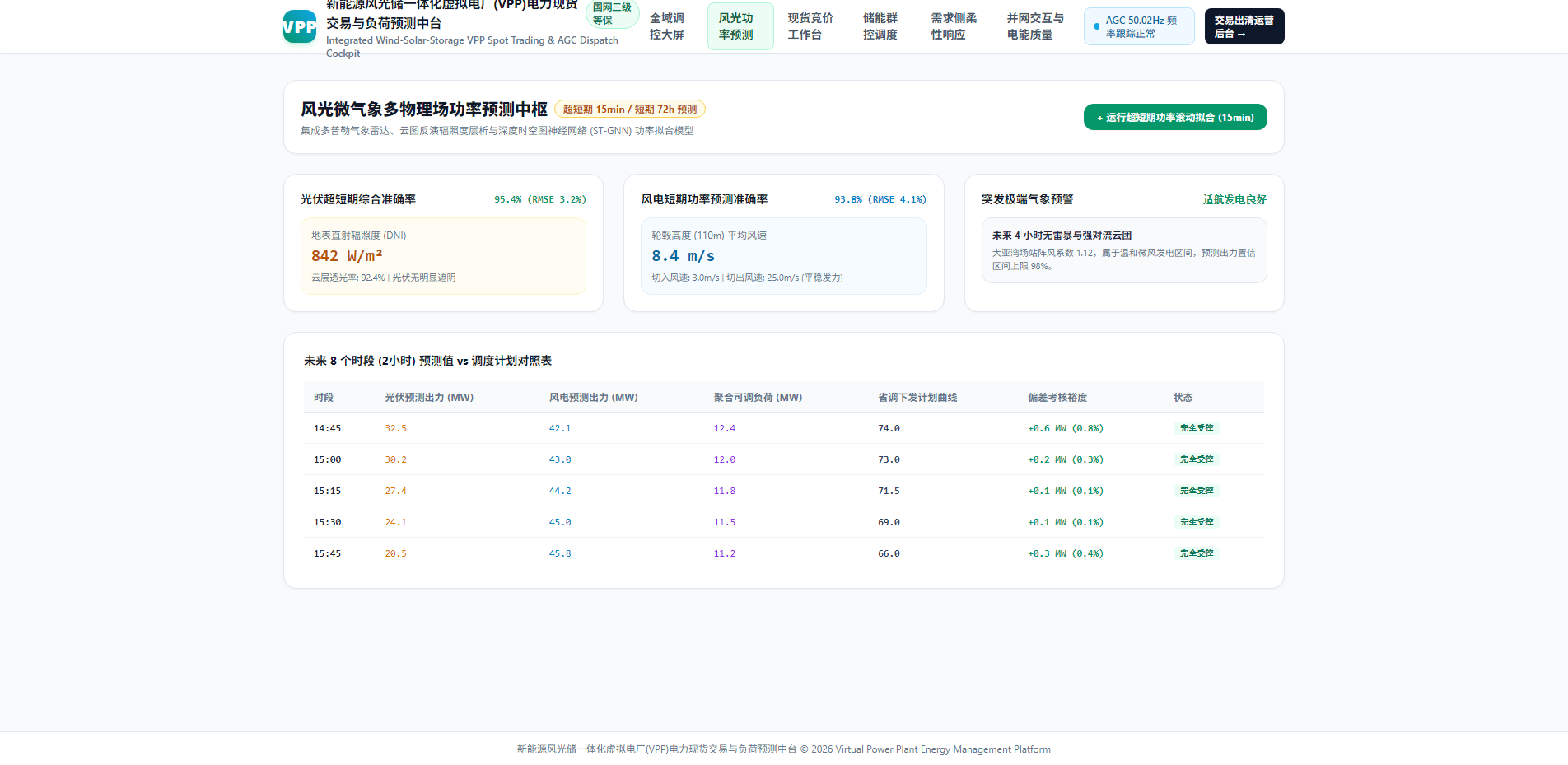1568x765 pixels.
Task: Click 完全受控 badge in 15:15 row
Action: click(1197, 491)
